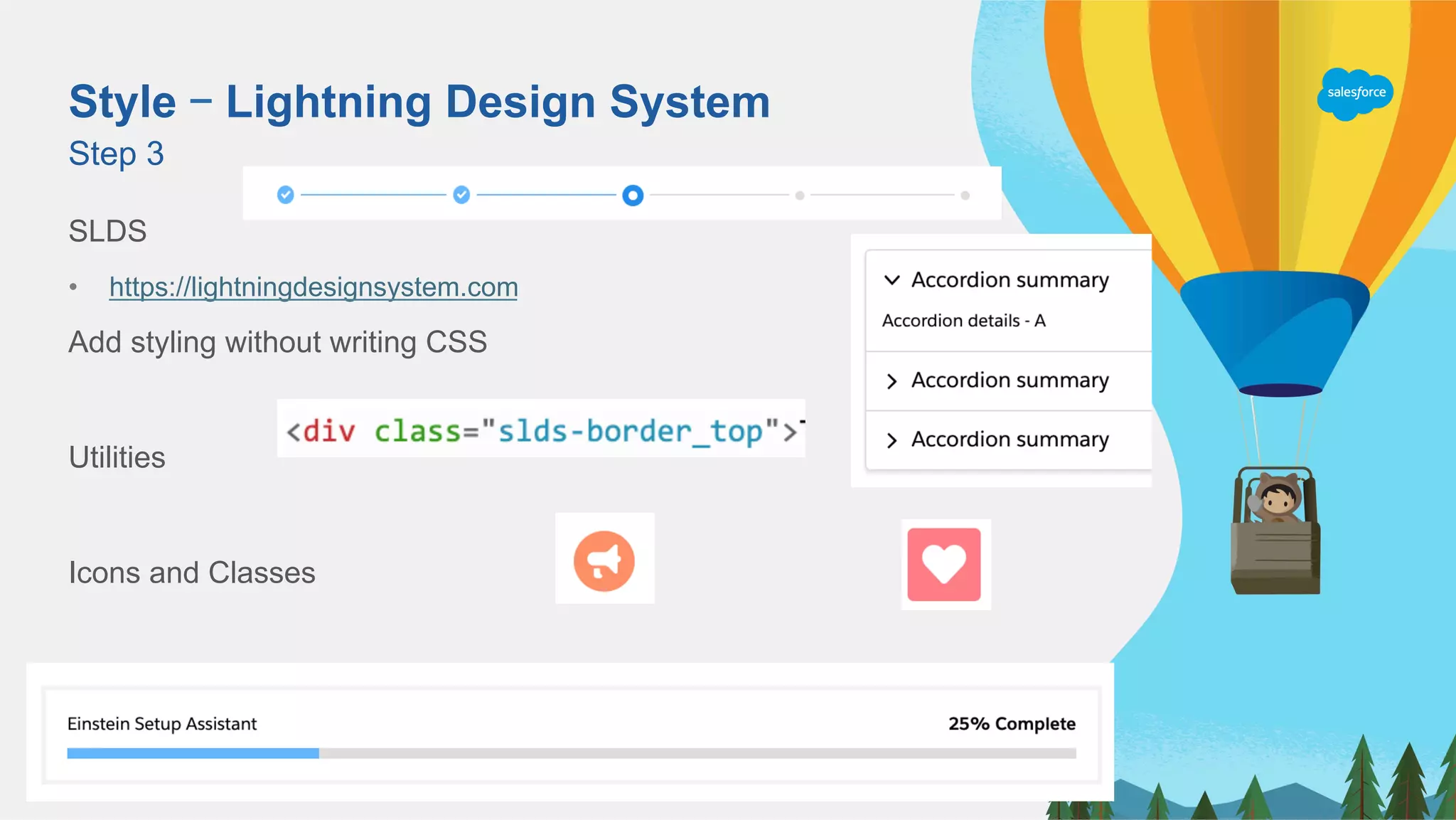Click the active third progress step
1456x820 pixels.
[633, 195]
